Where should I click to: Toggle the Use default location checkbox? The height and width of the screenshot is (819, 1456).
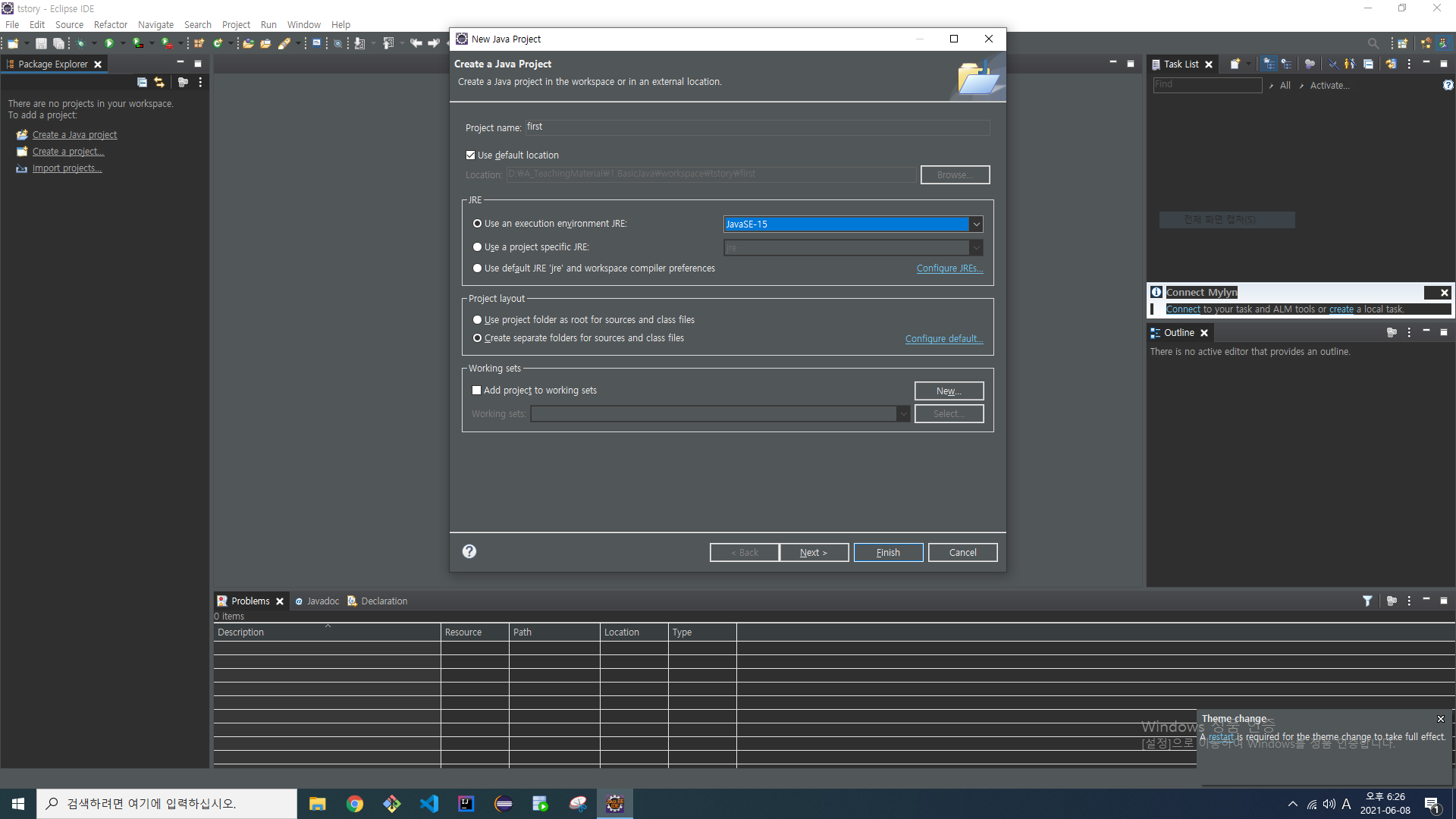point(470,155)
